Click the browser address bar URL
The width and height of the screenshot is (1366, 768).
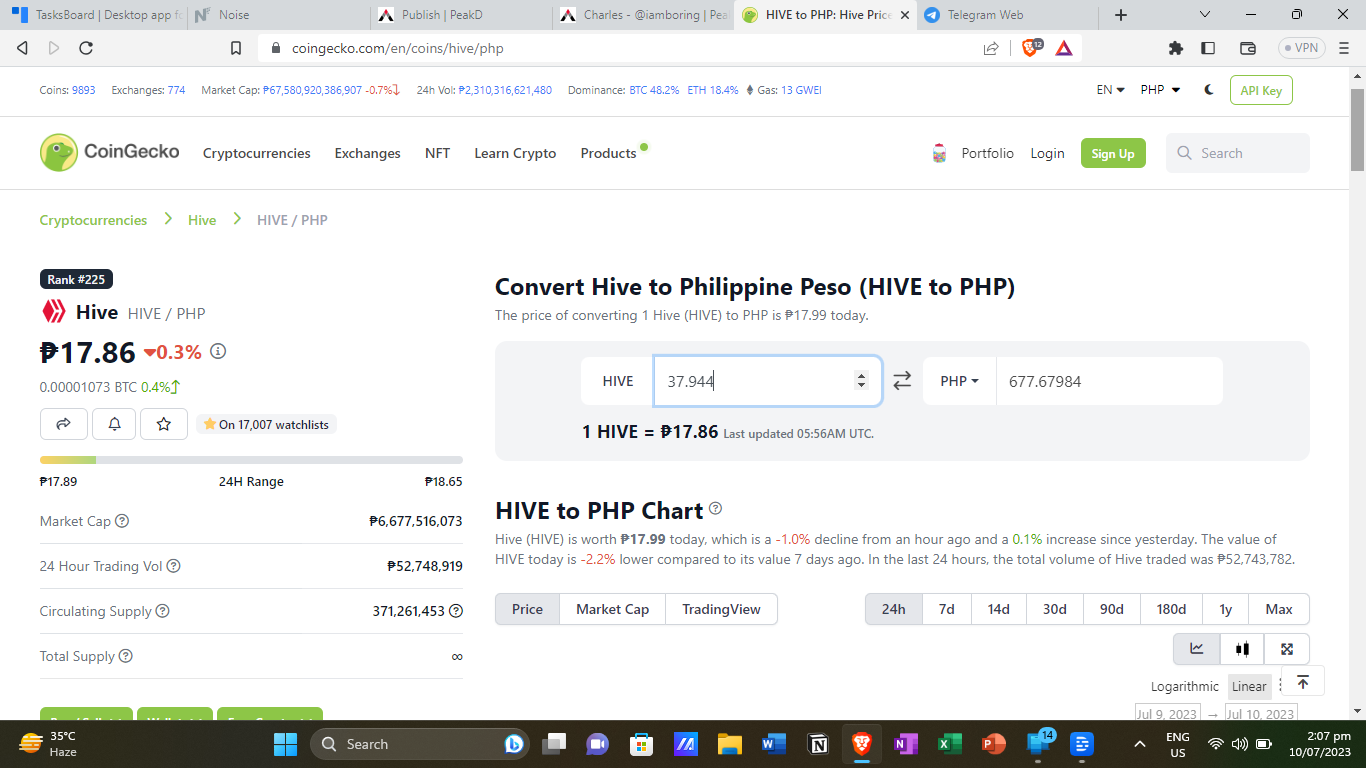(x=398, y=48)
